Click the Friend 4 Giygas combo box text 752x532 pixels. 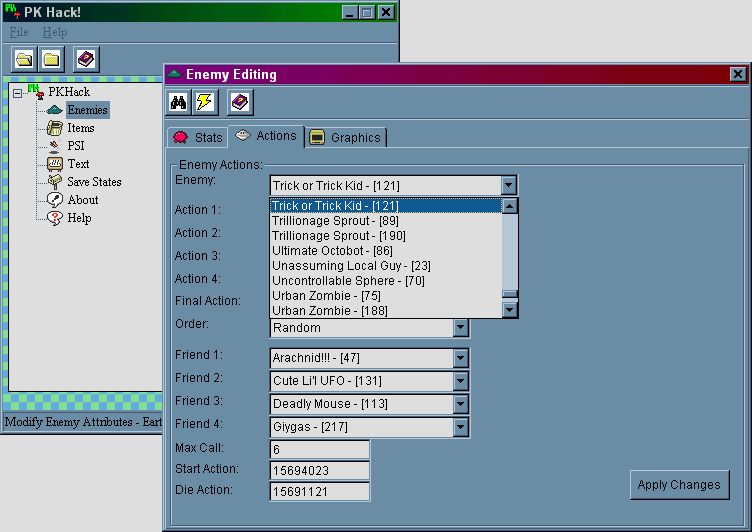pyautogui.click(x=310, y=427)
